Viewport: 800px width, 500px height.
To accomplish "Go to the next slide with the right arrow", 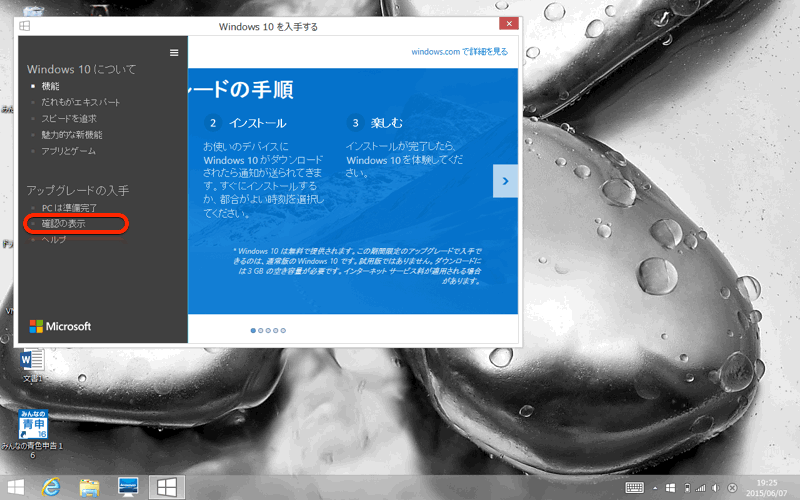I will (x=506, y=181).
